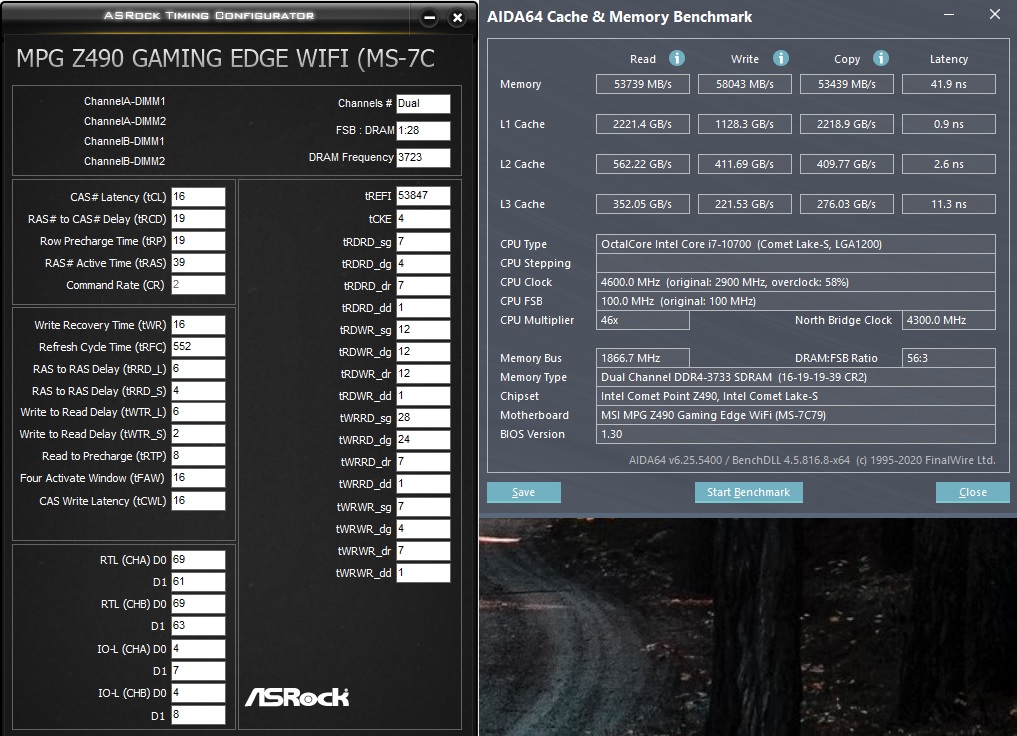Click the Four Activate Window (tFAW) field

[x=198, y=478]
